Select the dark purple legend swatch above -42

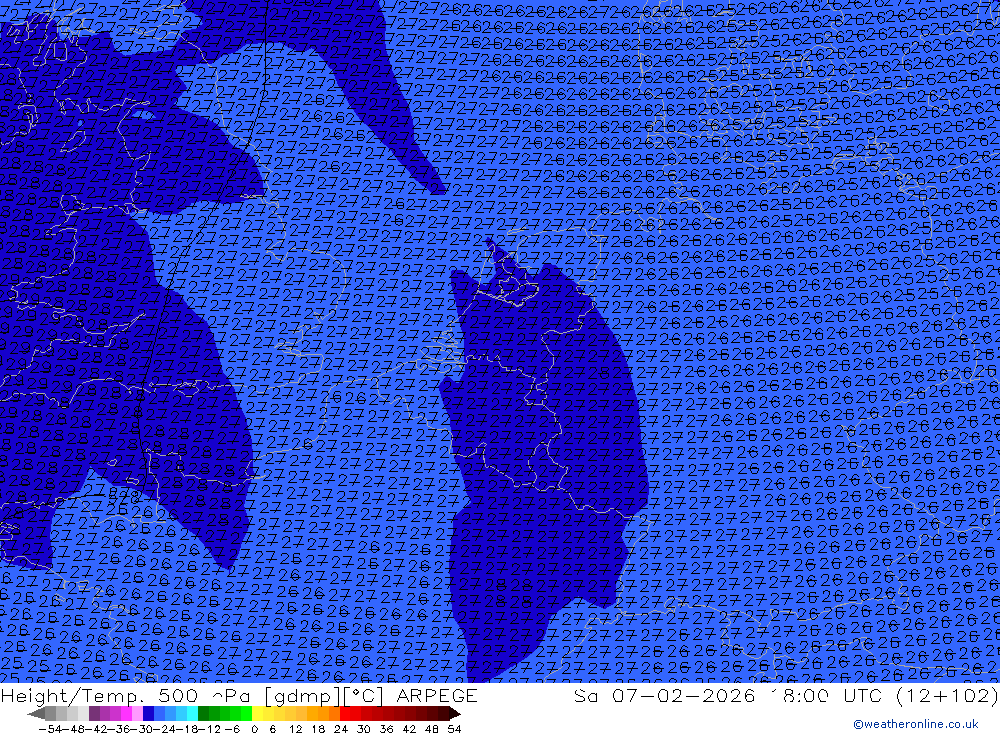tap(94, 714)
